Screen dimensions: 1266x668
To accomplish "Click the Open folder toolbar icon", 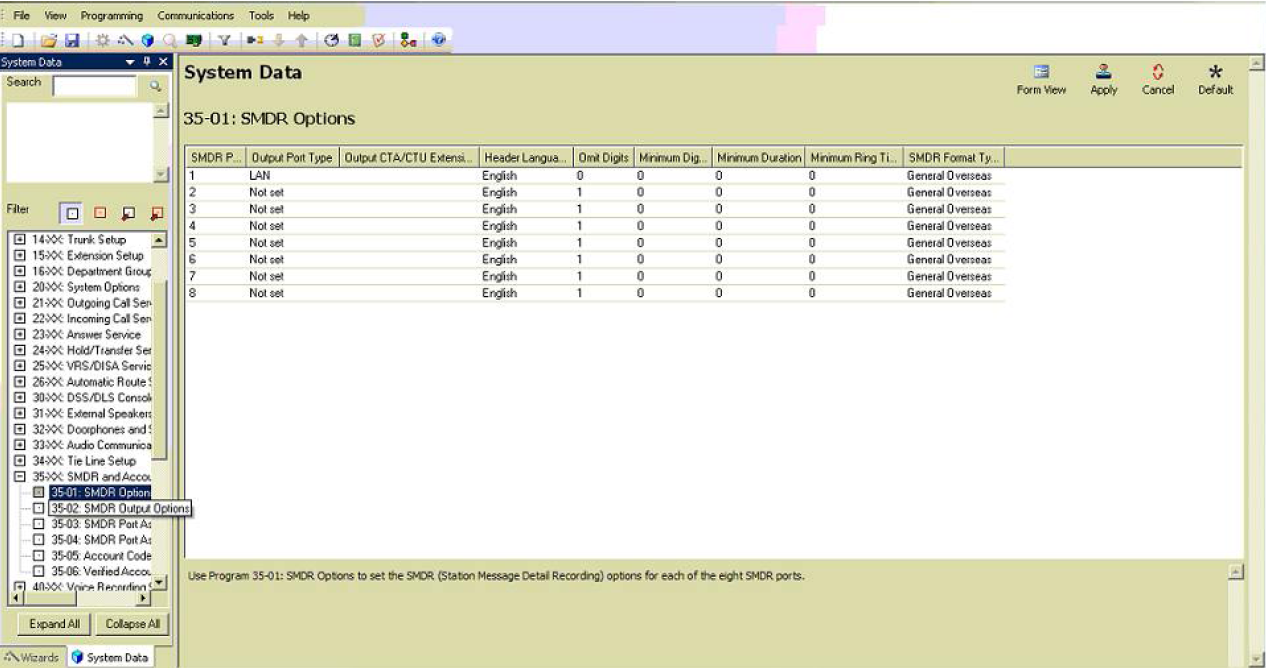I will click(x=51, y=41).
